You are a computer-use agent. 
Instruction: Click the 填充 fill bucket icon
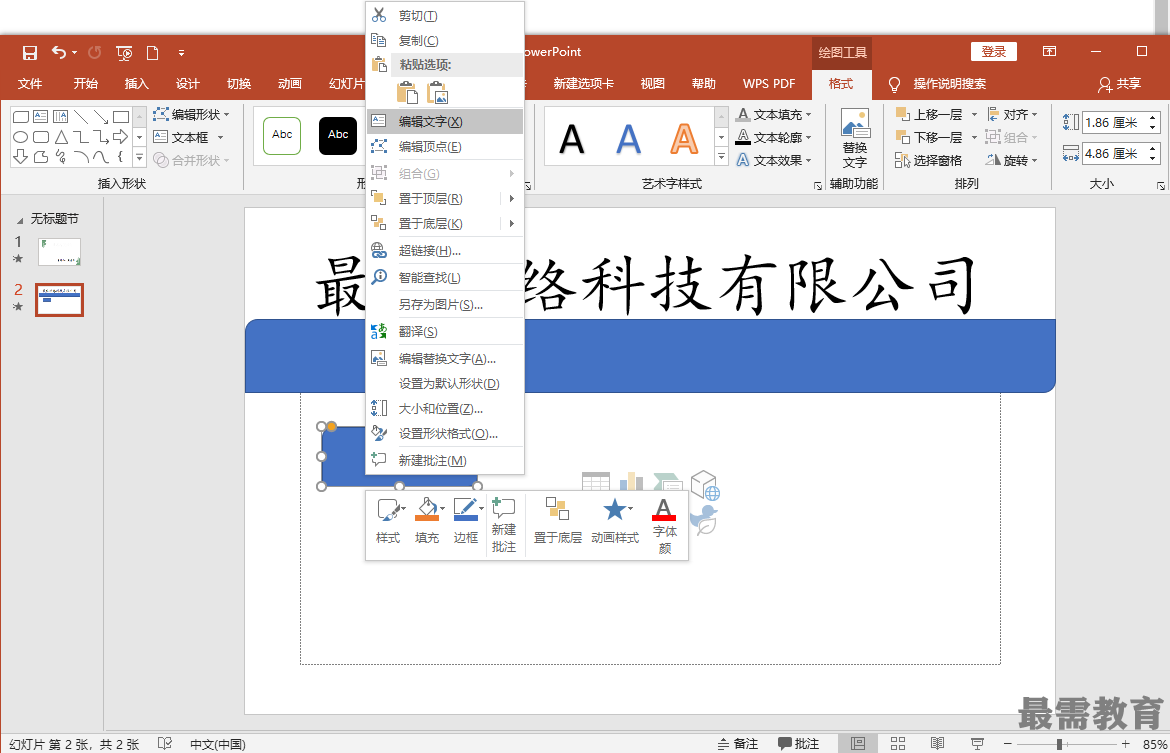pyautogui.click(x=428, y=509)
